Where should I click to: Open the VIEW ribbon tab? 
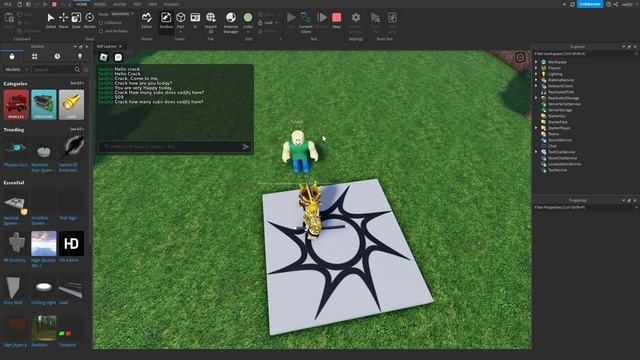[153, 4]
